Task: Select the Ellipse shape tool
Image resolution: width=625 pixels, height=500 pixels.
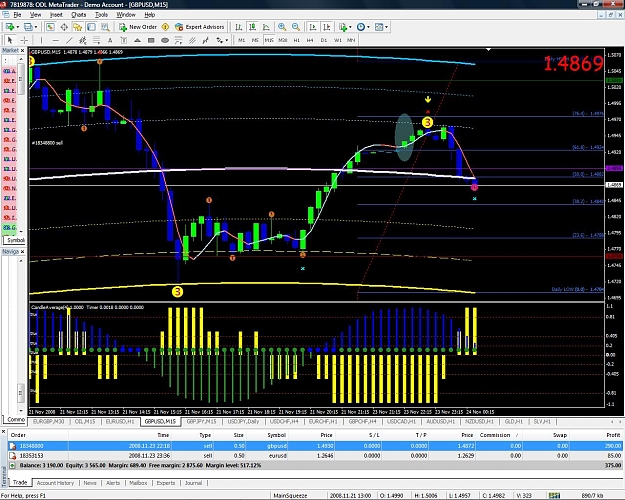Action: tap(165, 40)
